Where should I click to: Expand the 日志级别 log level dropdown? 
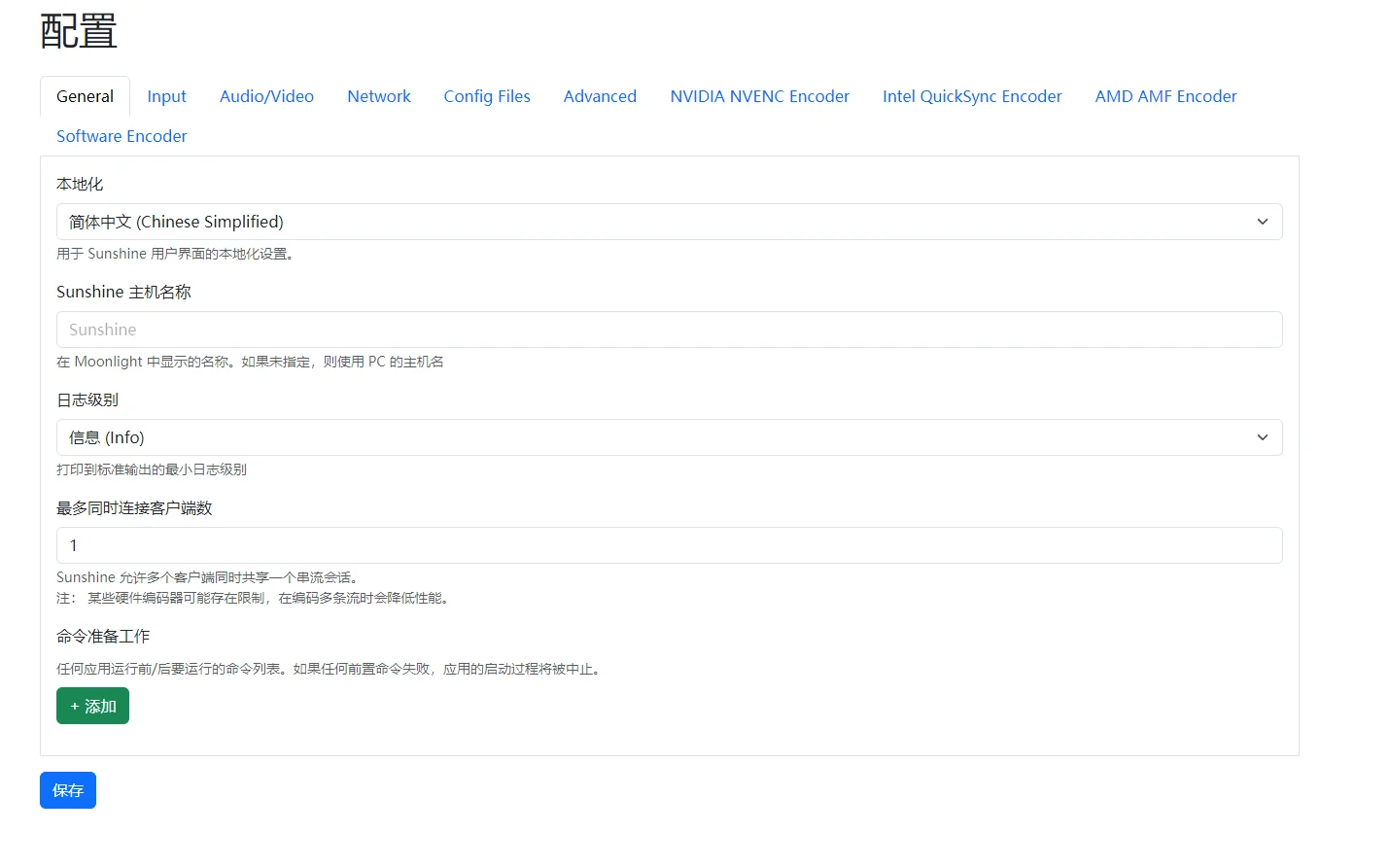[669, 437]
